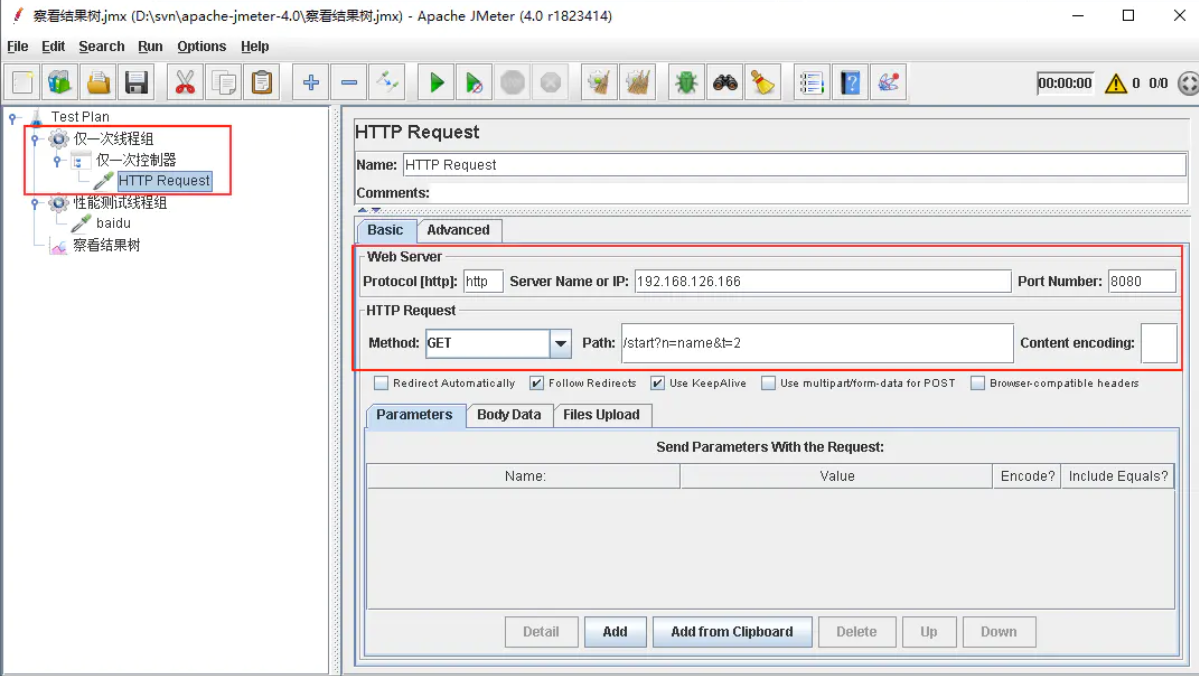Open the File menu
This screenshot has width=1199, height=676.
click(18, 47)
